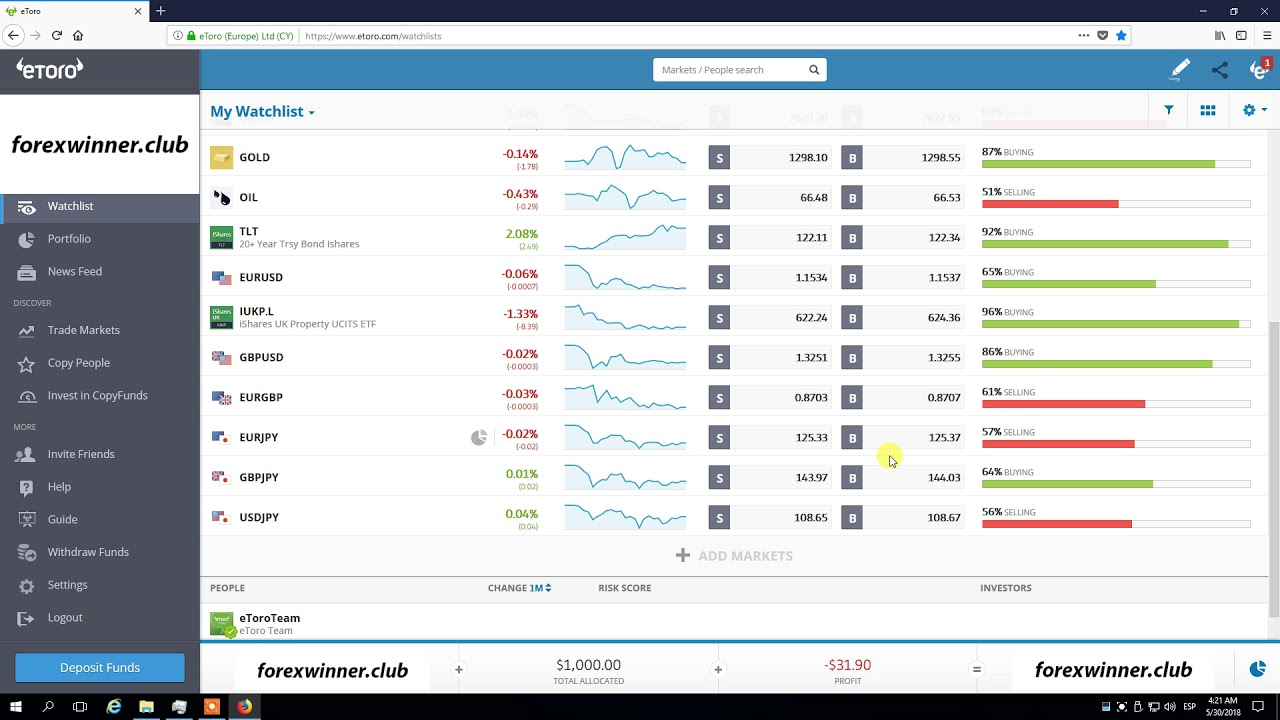The image size is (1280, 720).
Task: Open Invest in CopyFunds
Action: pyautogui.click(x=100, y=395)
